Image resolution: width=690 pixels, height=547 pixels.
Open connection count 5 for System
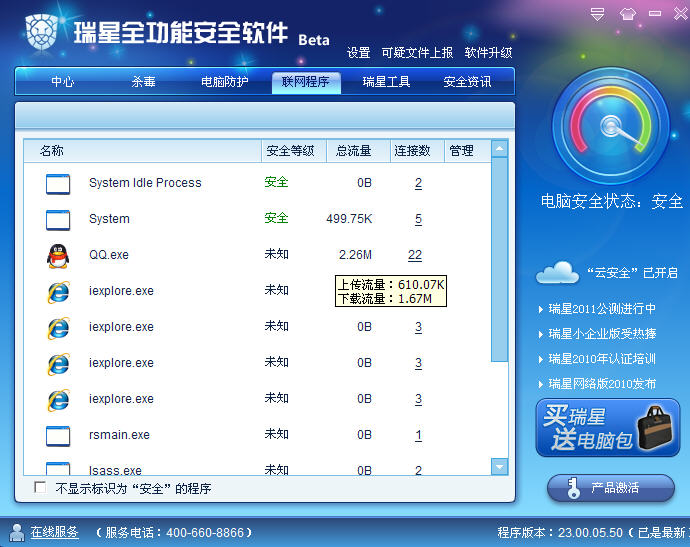click(418, 219)
